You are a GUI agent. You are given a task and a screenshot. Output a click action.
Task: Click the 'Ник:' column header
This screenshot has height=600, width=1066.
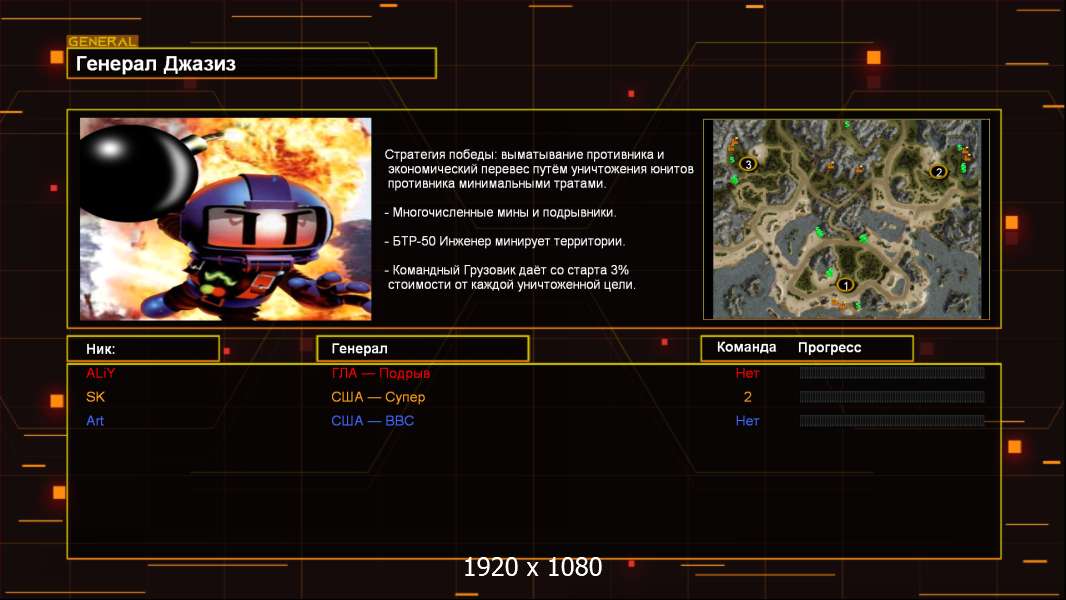[143, 349]
